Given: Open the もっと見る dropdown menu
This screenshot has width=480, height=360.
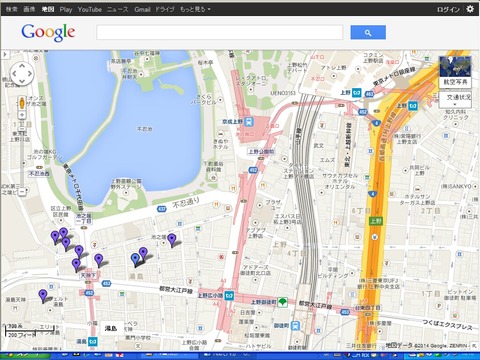Looking at the screenshot, I should tap(195, 9).
